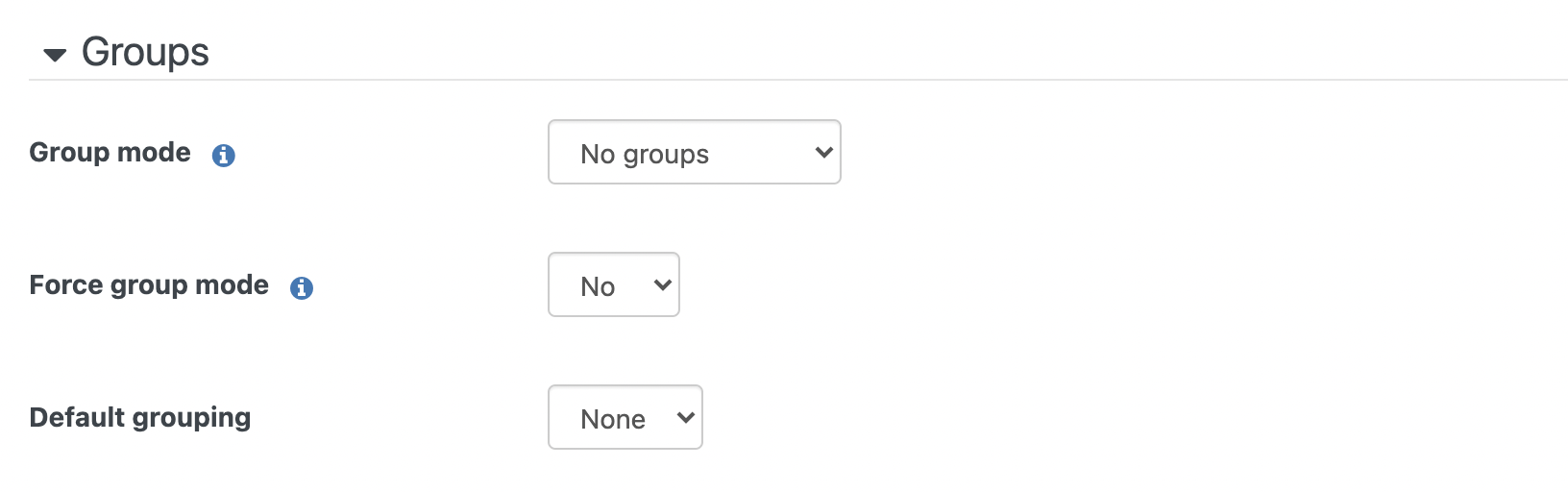Collapse the Groups section using the triangle arrow

coord(56,56)
